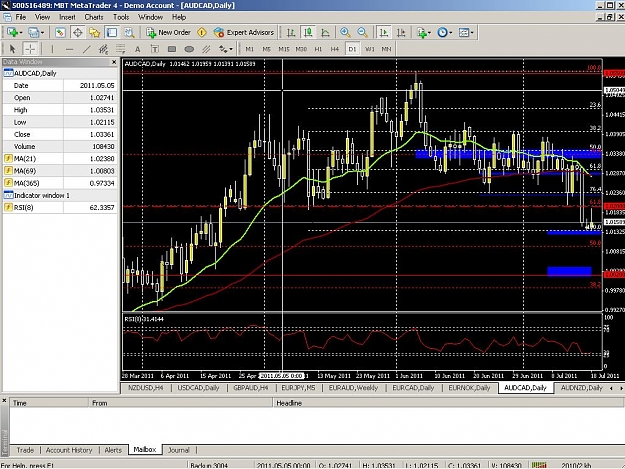Viewport: 625px width, 469px height.
Task: Select the crosshair tool
Action: pos(30,49)
